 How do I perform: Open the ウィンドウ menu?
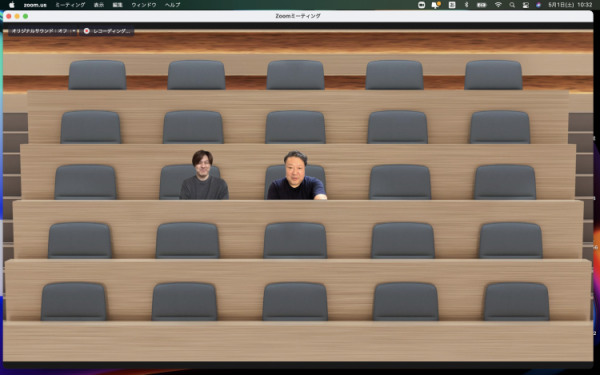point(144,5)
